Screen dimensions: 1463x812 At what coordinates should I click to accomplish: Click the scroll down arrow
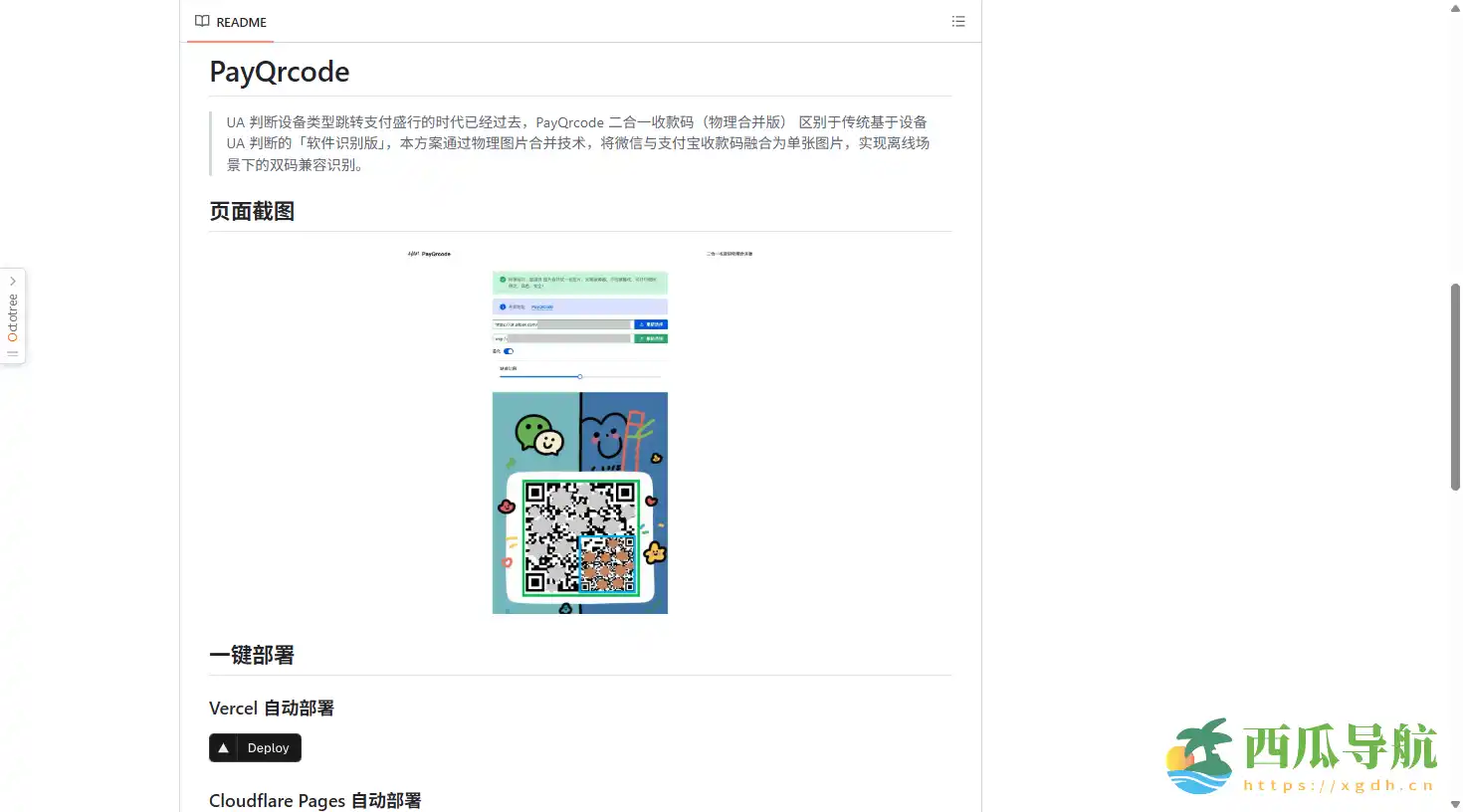pyautogui.click(x=1455, y=804)
